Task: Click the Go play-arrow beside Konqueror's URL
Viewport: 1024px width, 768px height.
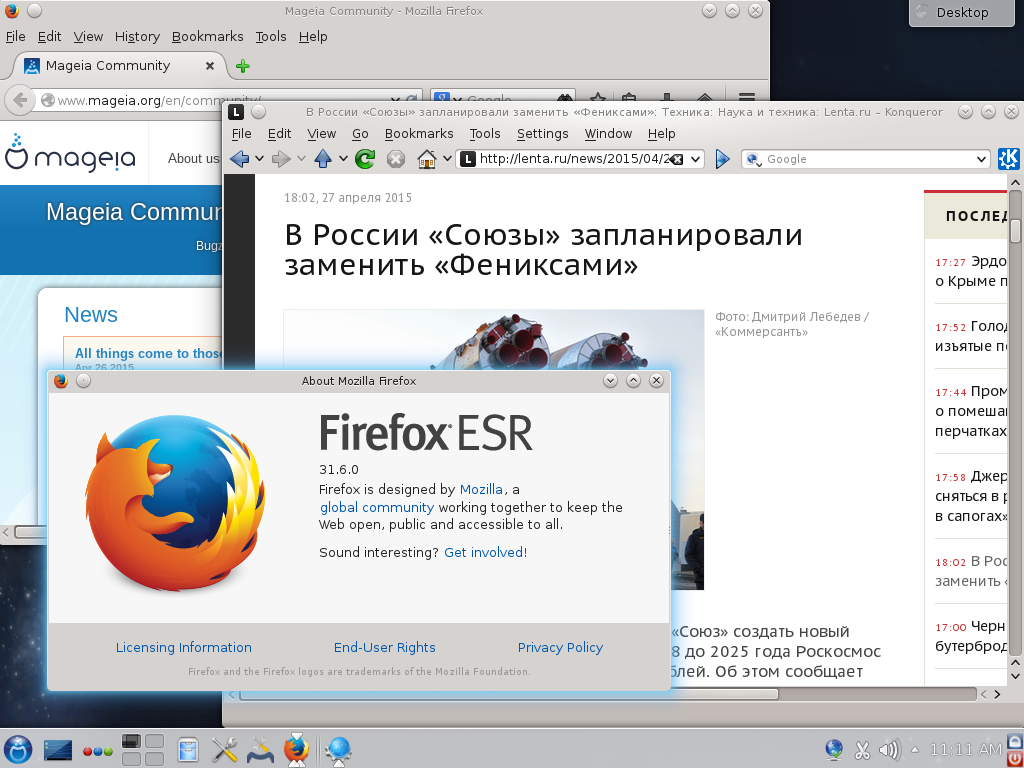Action: click(x=722, y=159)
